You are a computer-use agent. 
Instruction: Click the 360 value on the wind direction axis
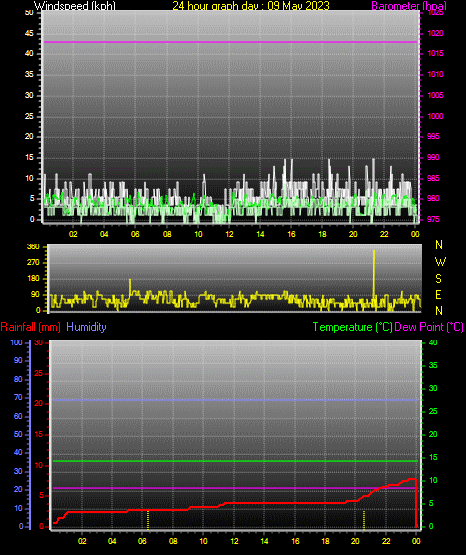[x=34, y=247]
